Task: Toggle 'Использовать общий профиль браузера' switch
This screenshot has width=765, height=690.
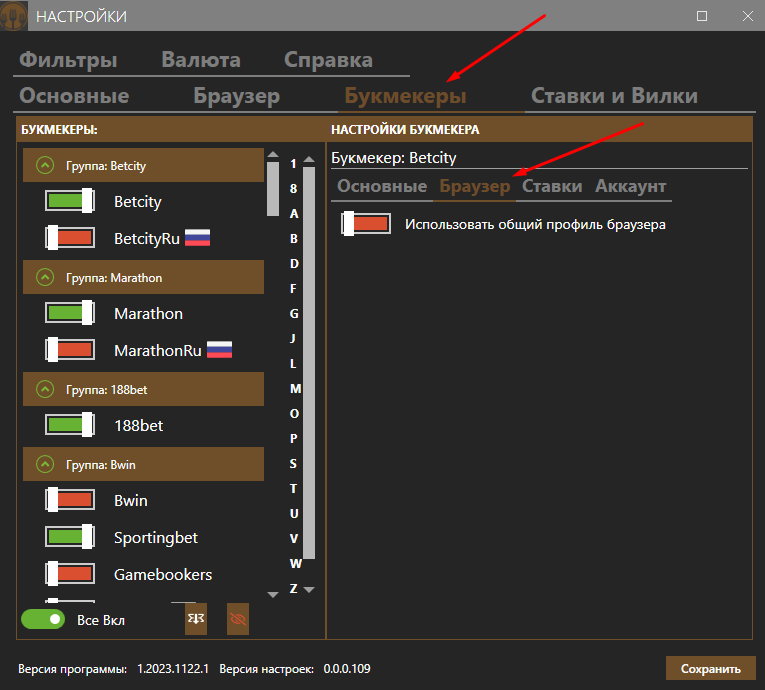Action: click(x=365, y=224)
